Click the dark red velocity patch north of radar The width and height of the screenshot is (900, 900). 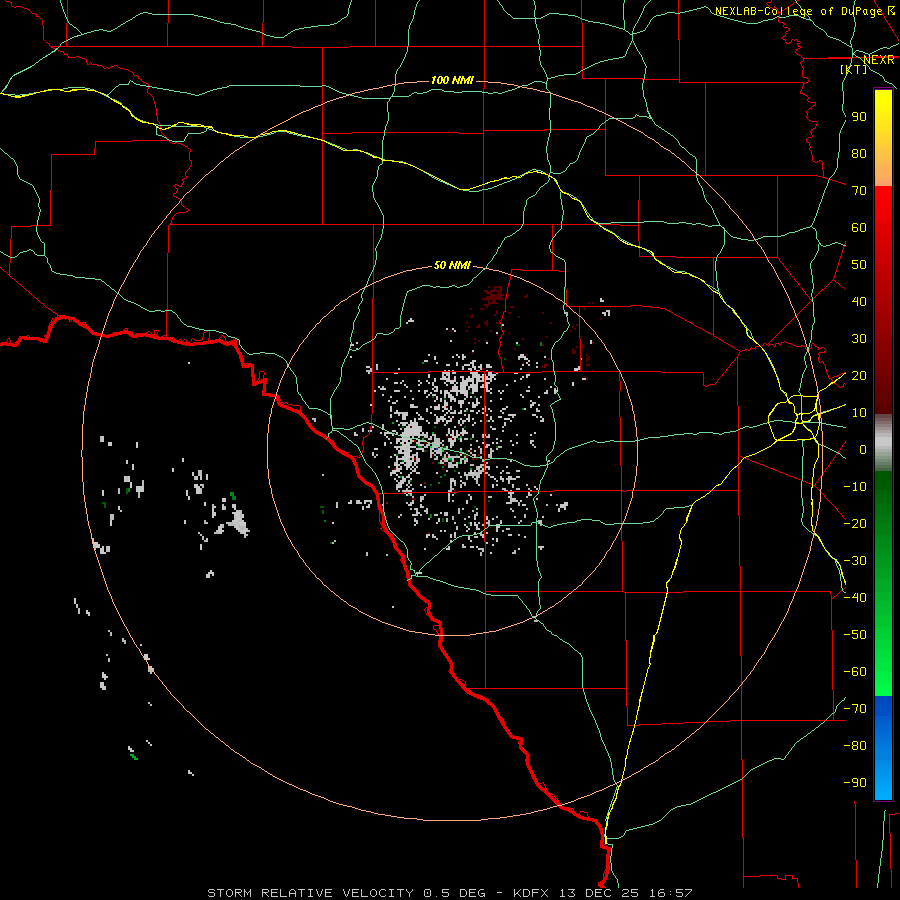[494, 296]
